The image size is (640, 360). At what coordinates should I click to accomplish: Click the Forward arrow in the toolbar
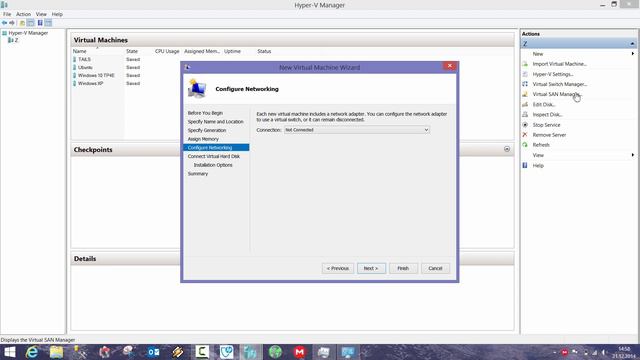click(12, 23)
